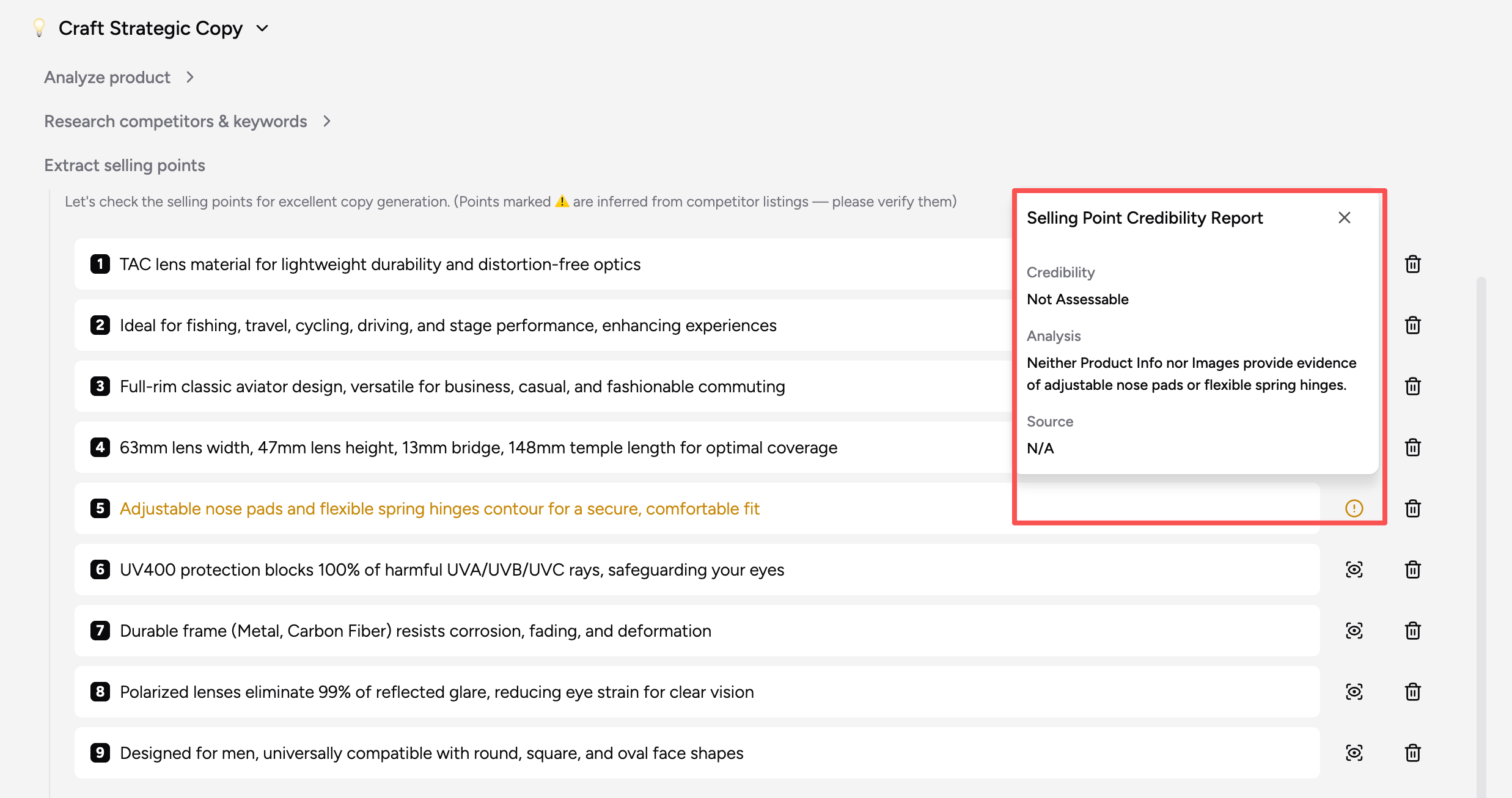Edit the 63mm lens width selling point
The image size is (1512, 798).
(479, 447)
